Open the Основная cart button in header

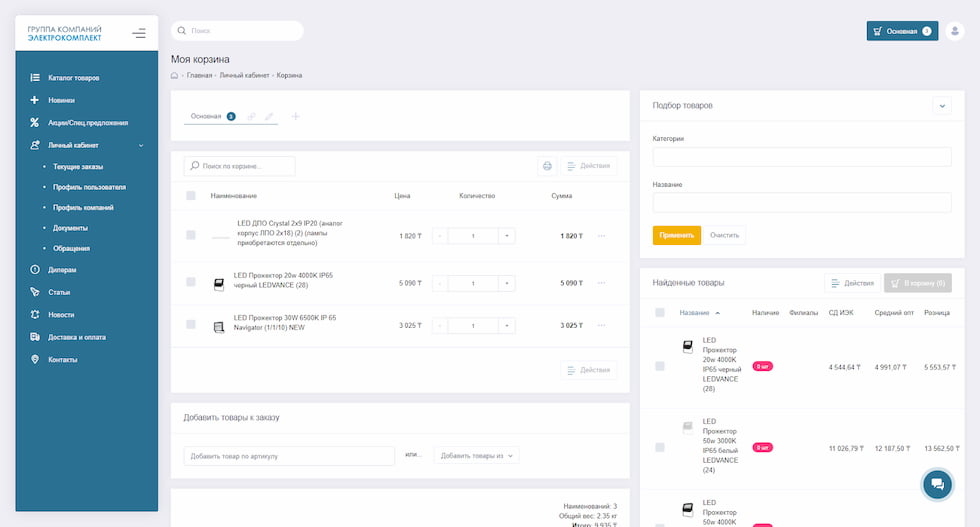click(902, 31)
